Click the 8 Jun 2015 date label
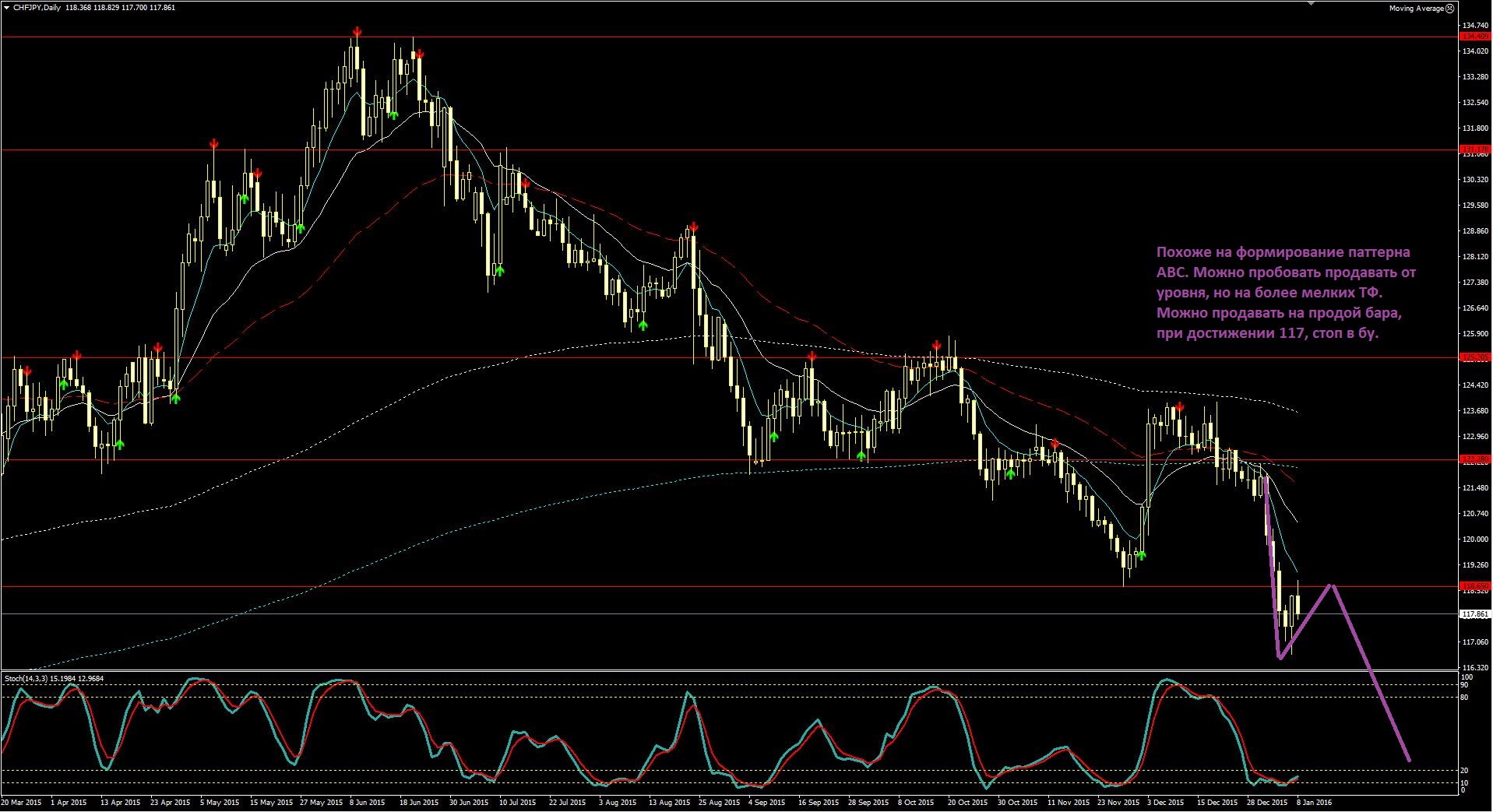This screenshot has height=812, width=1493. (368, 802)
